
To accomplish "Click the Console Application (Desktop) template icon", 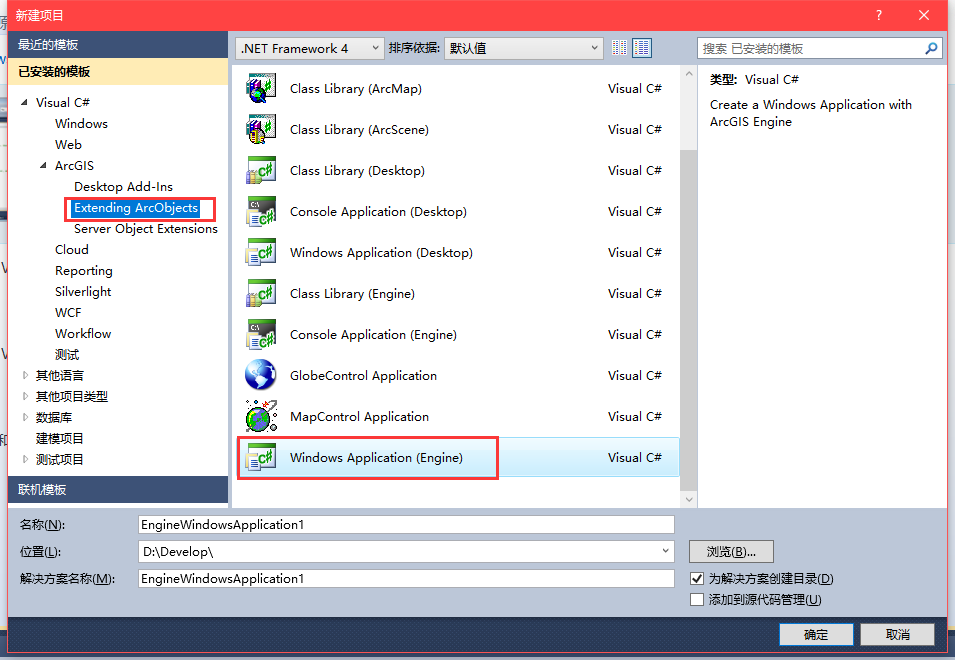I will tap(260, 211).
